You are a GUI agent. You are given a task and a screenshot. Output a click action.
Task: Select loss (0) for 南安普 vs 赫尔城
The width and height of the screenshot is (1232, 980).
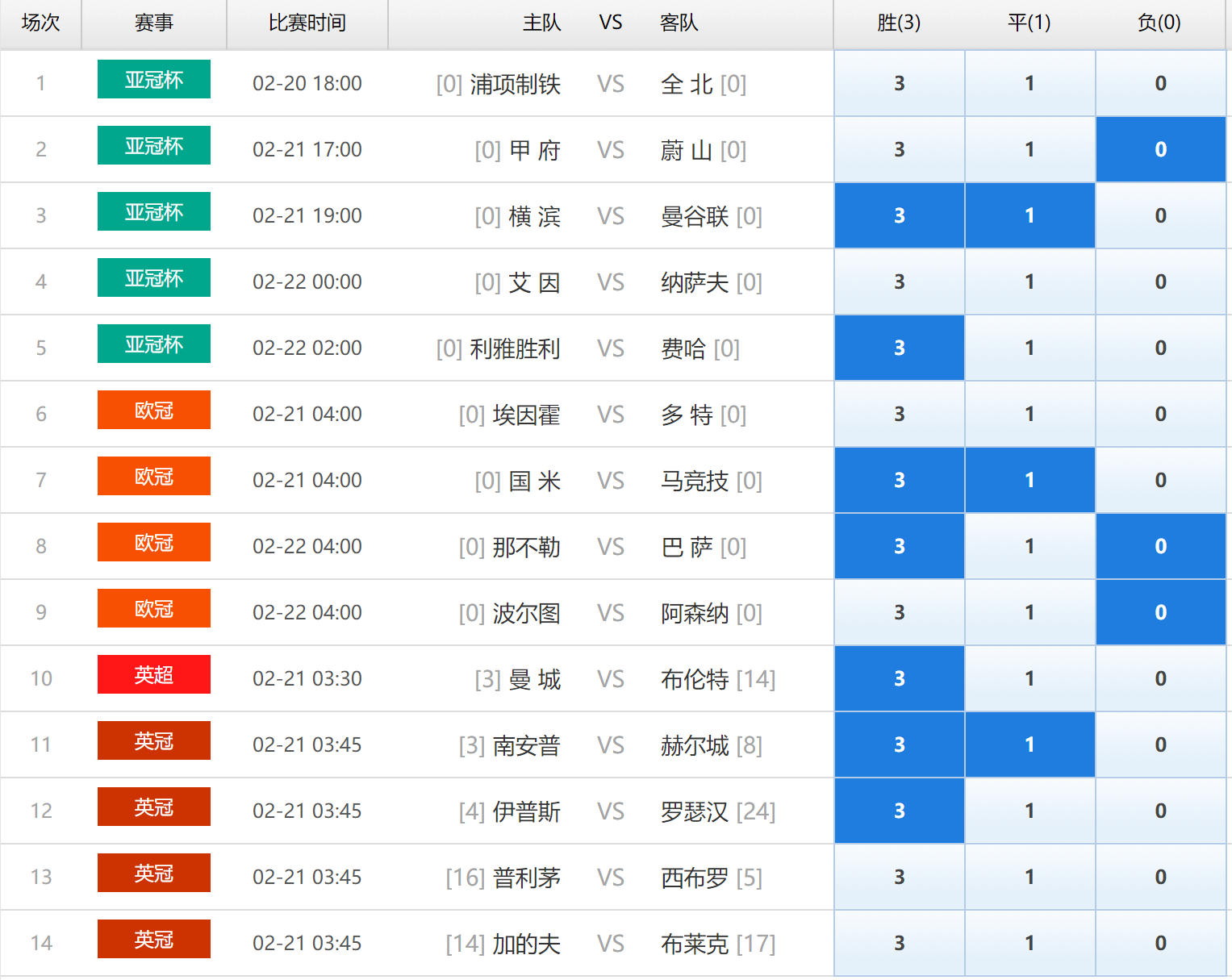coord(1160,744)
